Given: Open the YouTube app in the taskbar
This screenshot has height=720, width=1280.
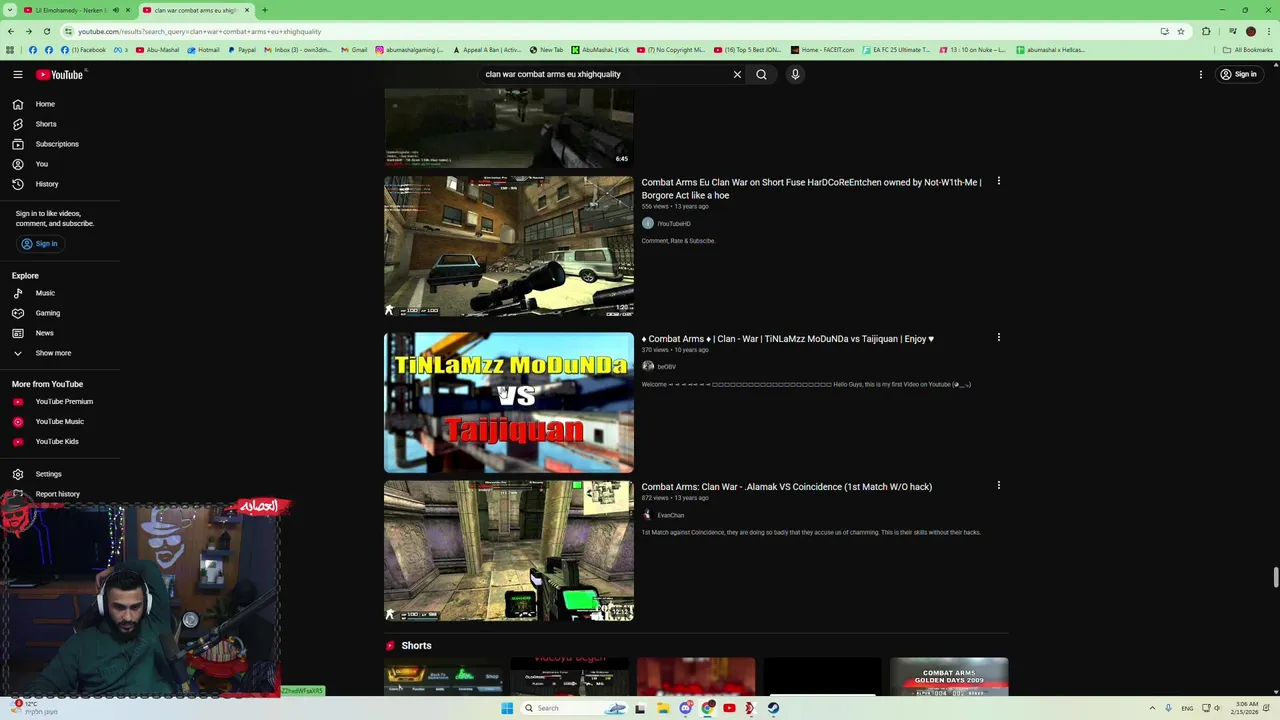Looking at the screenshot, I should click(x=729, y=708).
